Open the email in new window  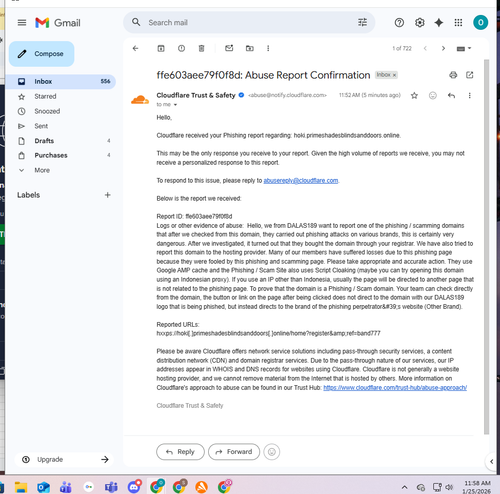(469, 75)
